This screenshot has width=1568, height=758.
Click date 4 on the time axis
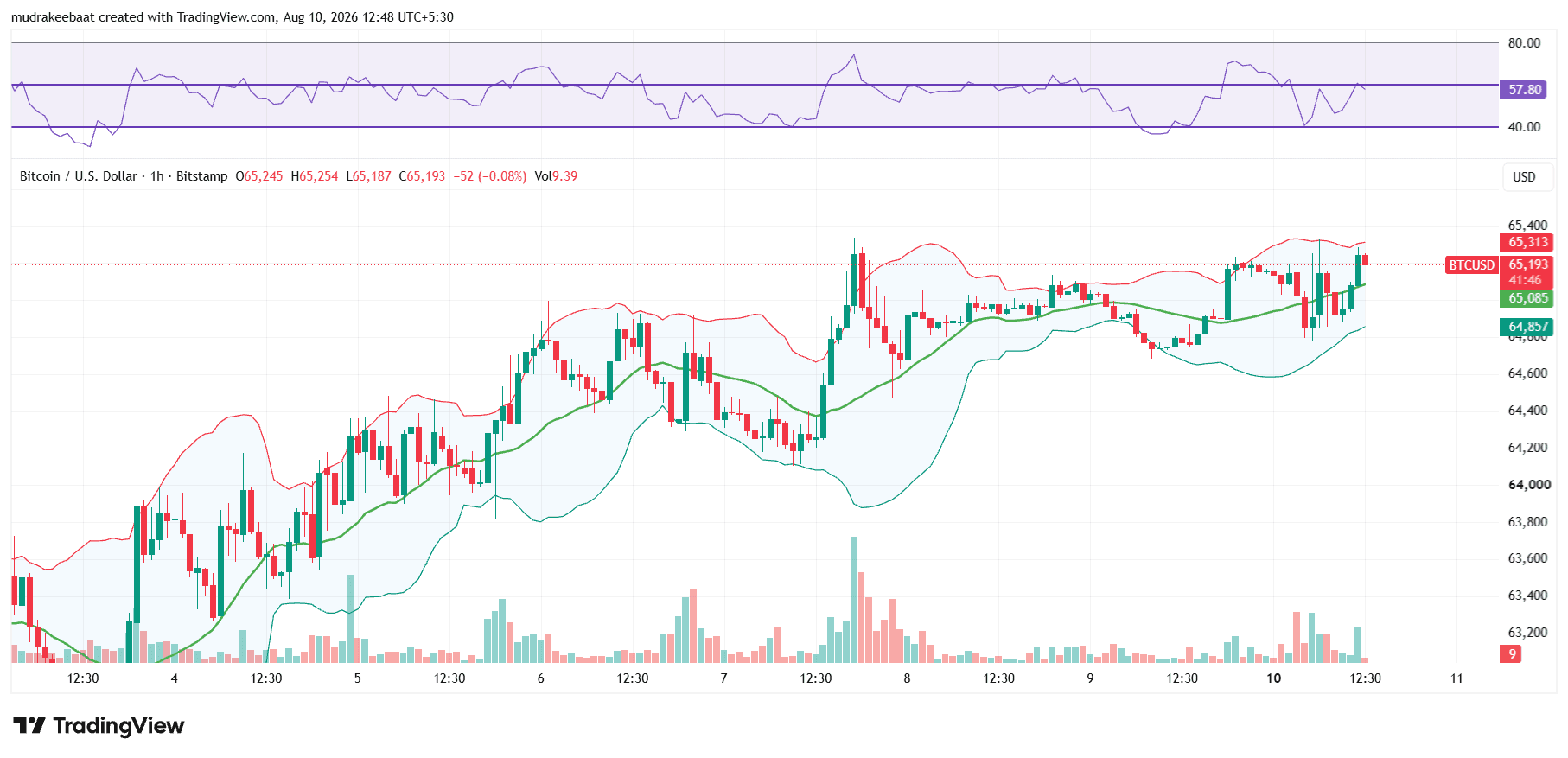[175, 678]
